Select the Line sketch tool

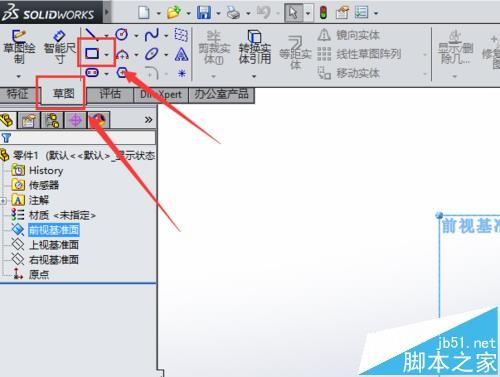[91, 34]
